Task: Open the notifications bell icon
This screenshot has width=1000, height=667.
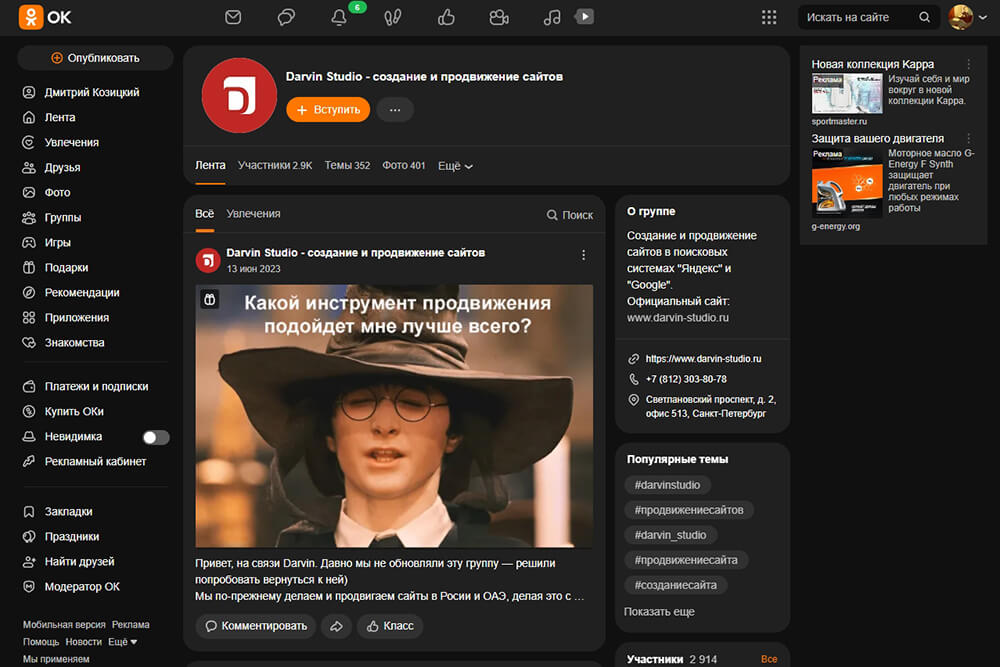Action: (339, 17)
